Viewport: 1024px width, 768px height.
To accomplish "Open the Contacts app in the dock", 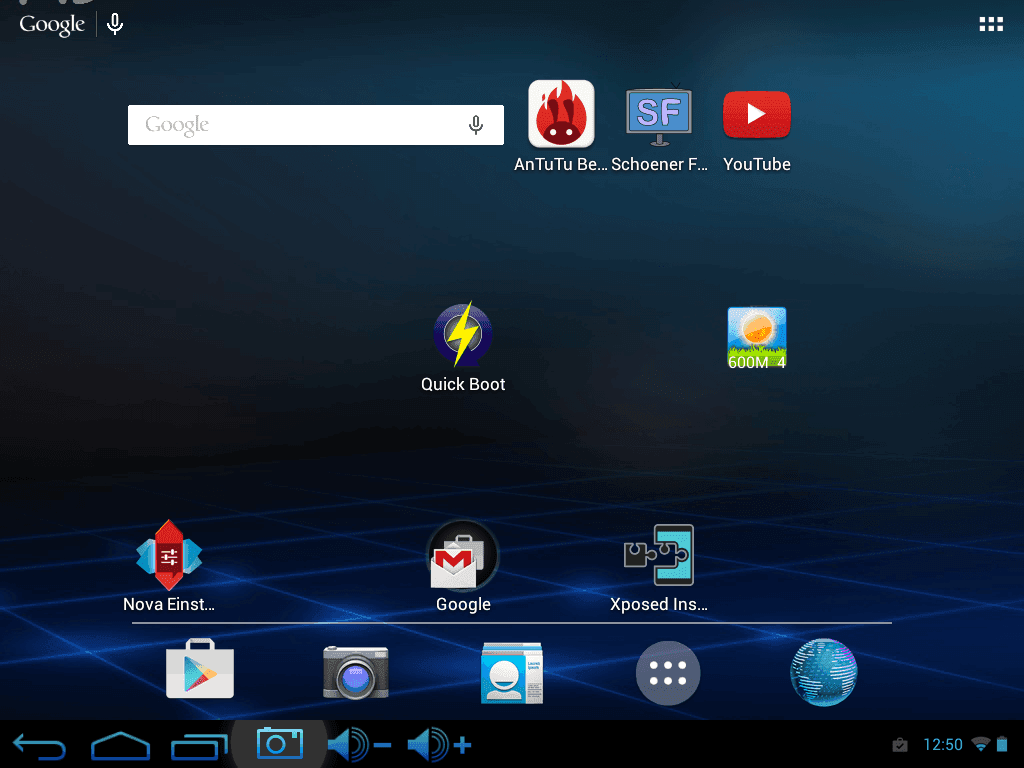I will (x=511, y=673).
